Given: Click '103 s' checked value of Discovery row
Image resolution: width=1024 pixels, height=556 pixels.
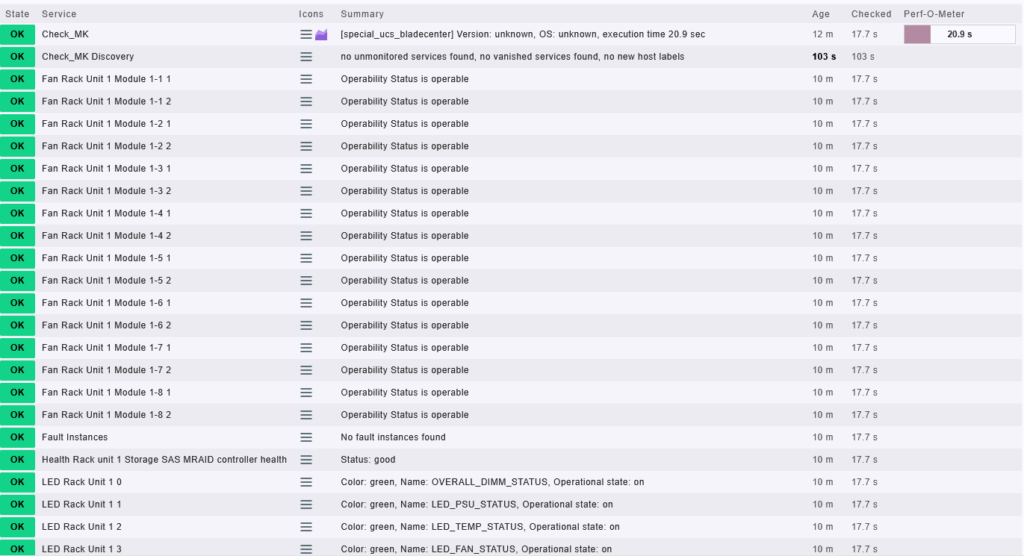Looking at the screenshot, I should [x=863, y=56].
